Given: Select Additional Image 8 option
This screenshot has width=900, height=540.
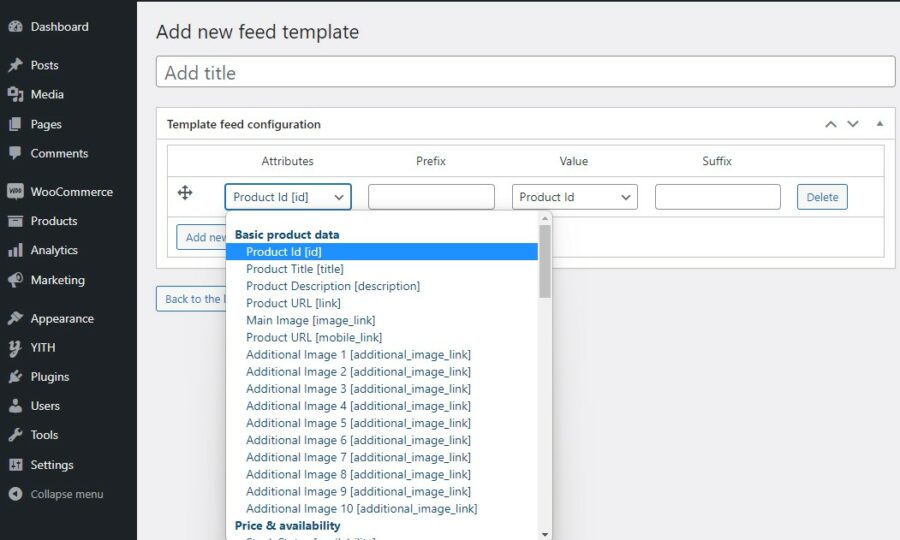Looking at the screenshot, I should pyautogui.click(x=382, y=475).
